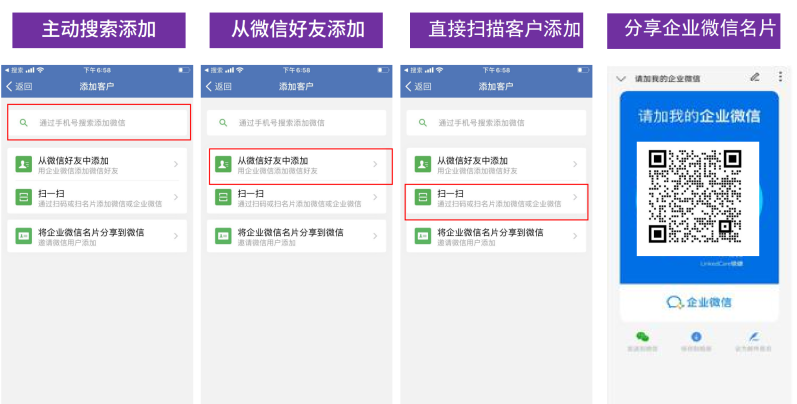Click the name card icon under 从微信好友添加
Image resolution: width=797 pixels, height=404 pixels.
(223, 236)
